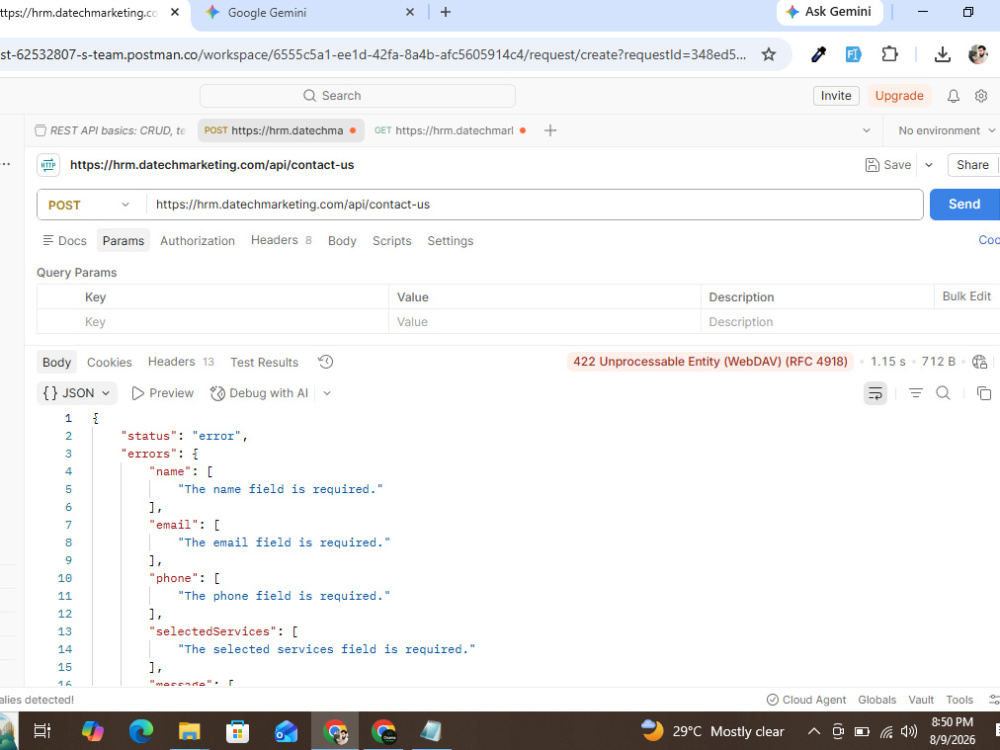The image size is (1000, 750).
Task: Click the request URL input field
Action: coord(534,205)
